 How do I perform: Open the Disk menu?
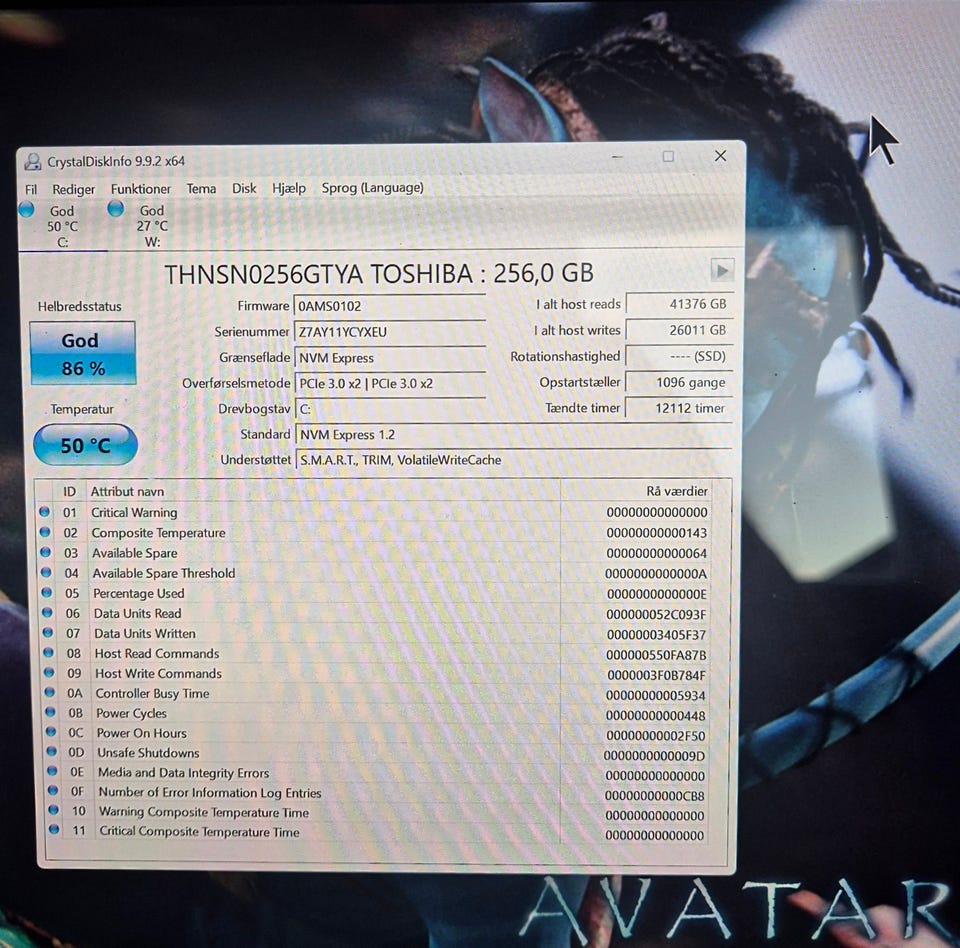tap(244, 188)
